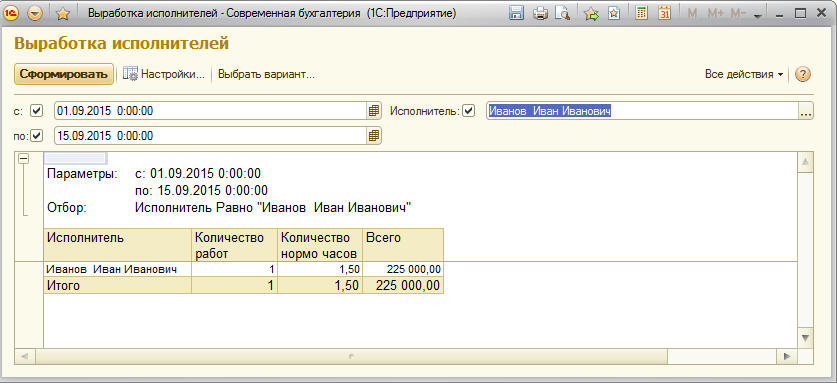
Task: Click the end date field 15.09.2015
Action: 211,136
